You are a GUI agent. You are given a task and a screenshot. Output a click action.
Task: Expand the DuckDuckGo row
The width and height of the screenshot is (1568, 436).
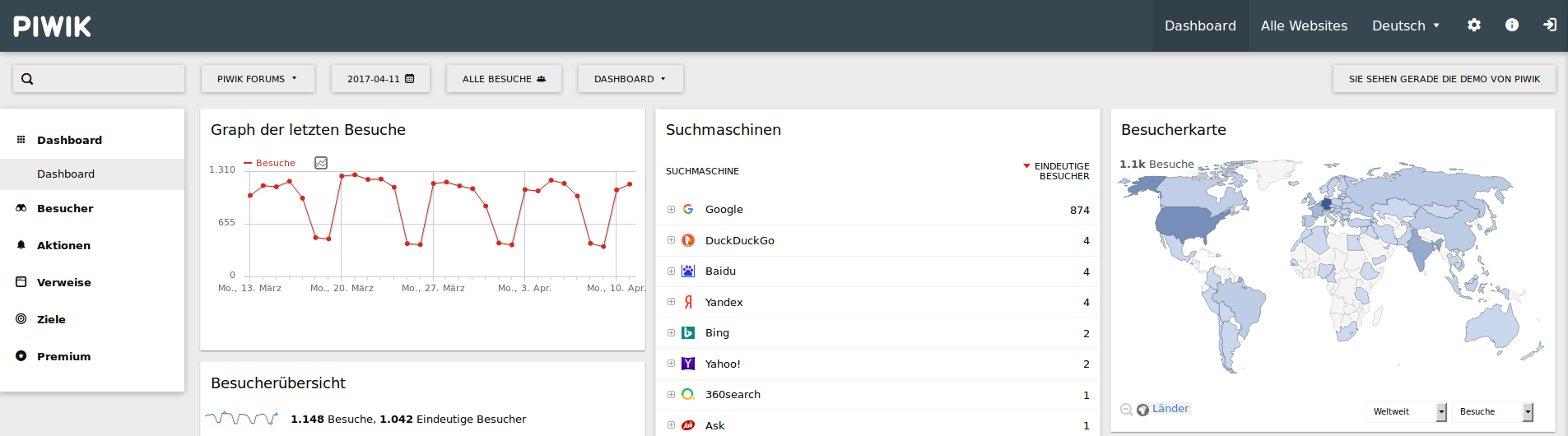(x=671, y=240)
